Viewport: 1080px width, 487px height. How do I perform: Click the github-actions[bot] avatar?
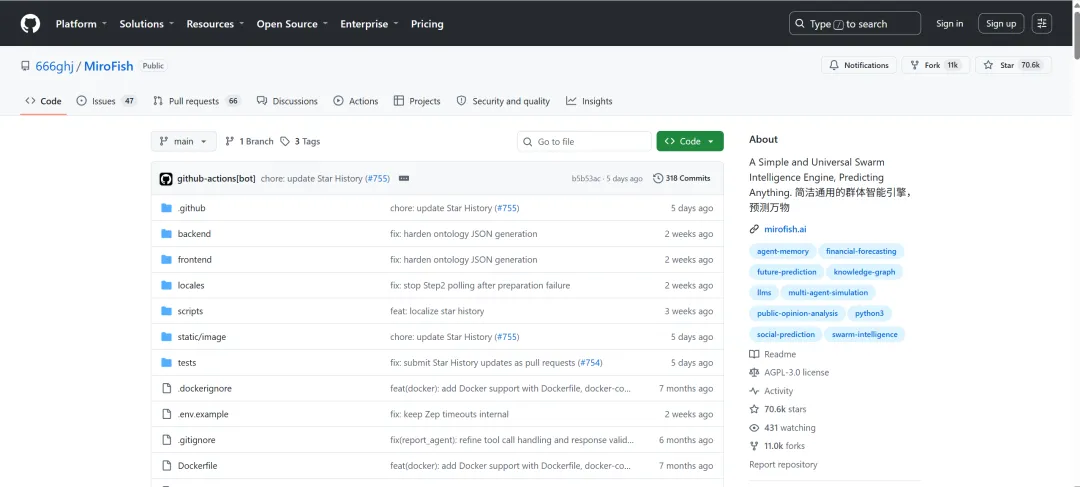click(x=166, y=178)
